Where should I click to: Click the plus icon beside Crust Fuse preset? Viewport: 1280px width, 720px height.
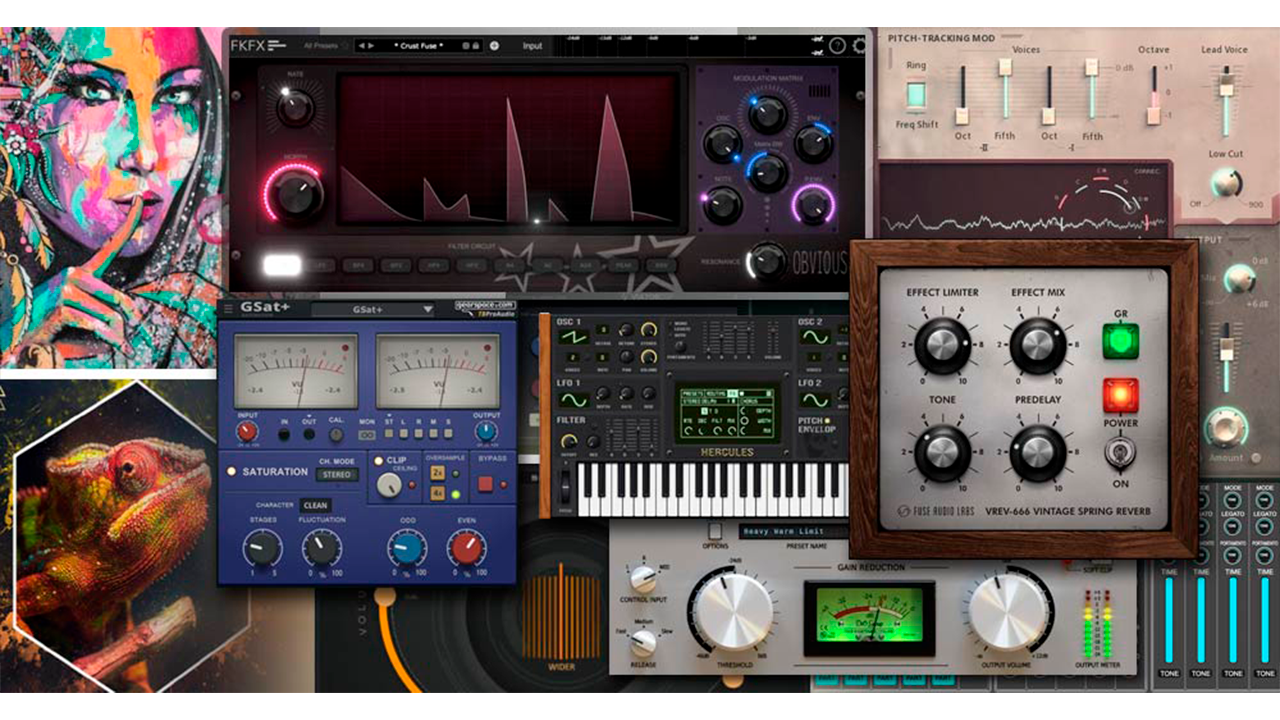tap(494, 46)
